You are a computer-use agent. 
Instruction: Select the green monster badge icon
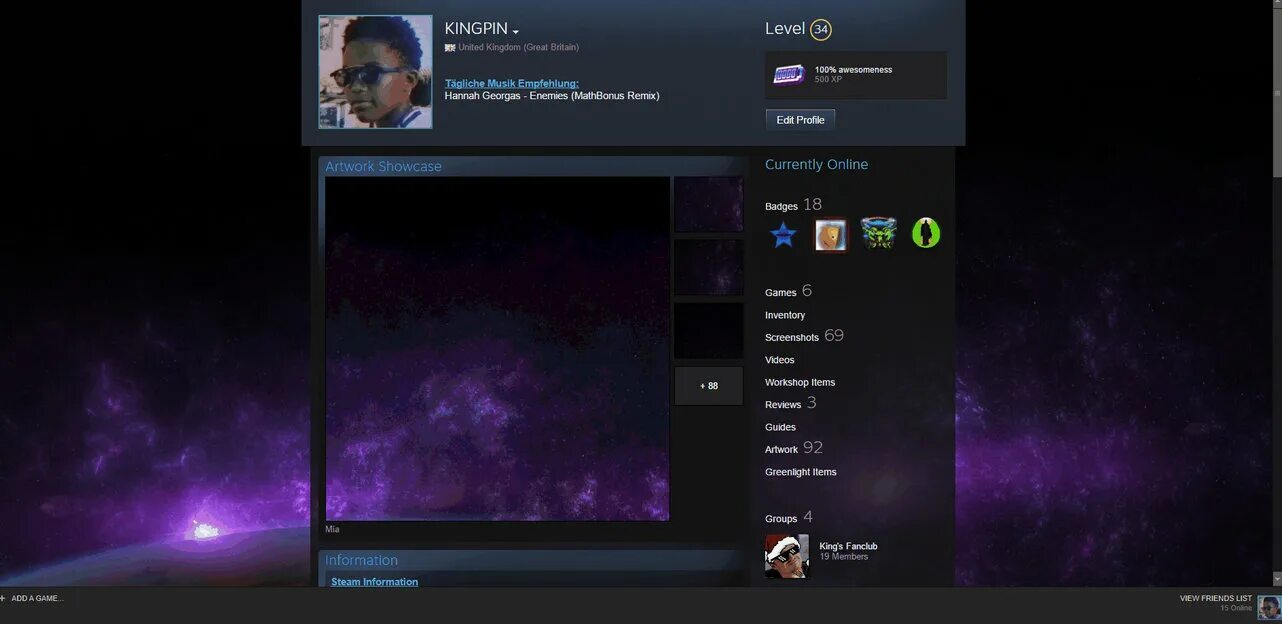pos(879,234)
